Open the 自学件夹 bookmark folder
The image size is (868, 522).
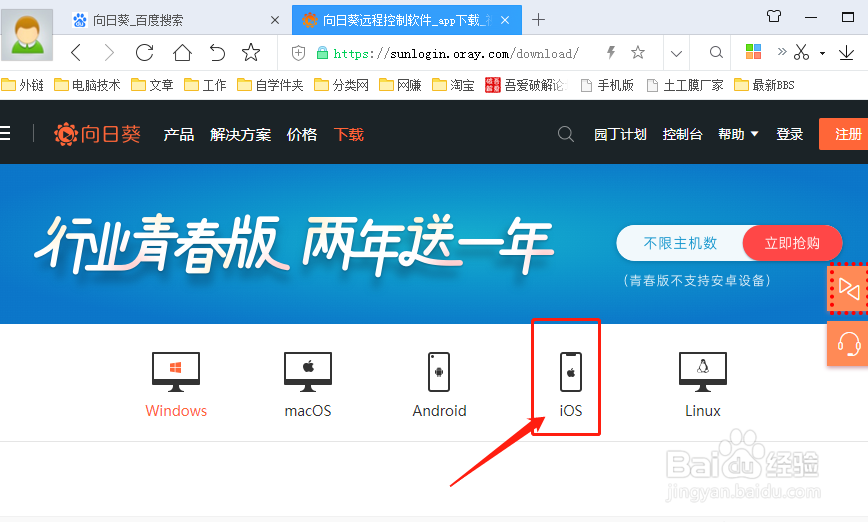pyautogui.click(x=270, y=85)
